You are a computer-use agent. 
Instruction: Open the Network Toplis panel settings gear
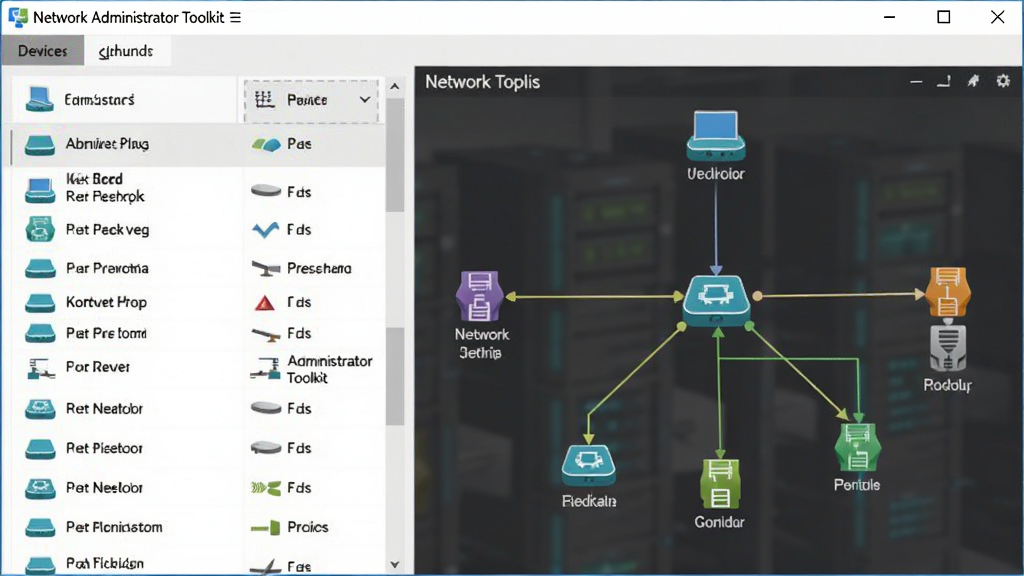[x=1003, y=81]
